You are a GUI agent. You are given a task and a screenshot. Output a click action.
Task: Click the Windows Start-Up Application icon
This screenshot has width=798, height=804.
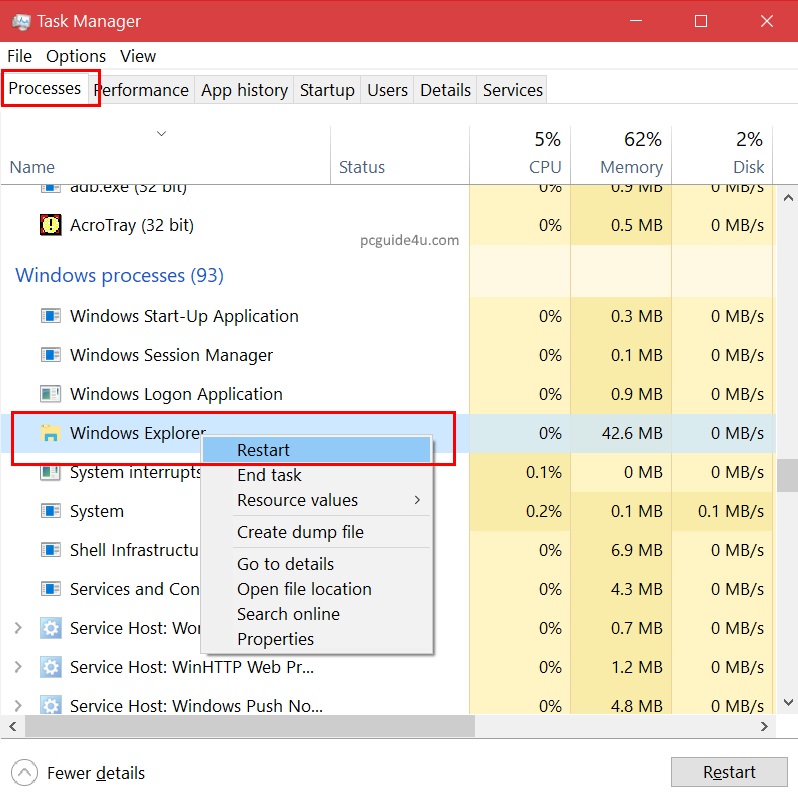(x=50, y=316)
